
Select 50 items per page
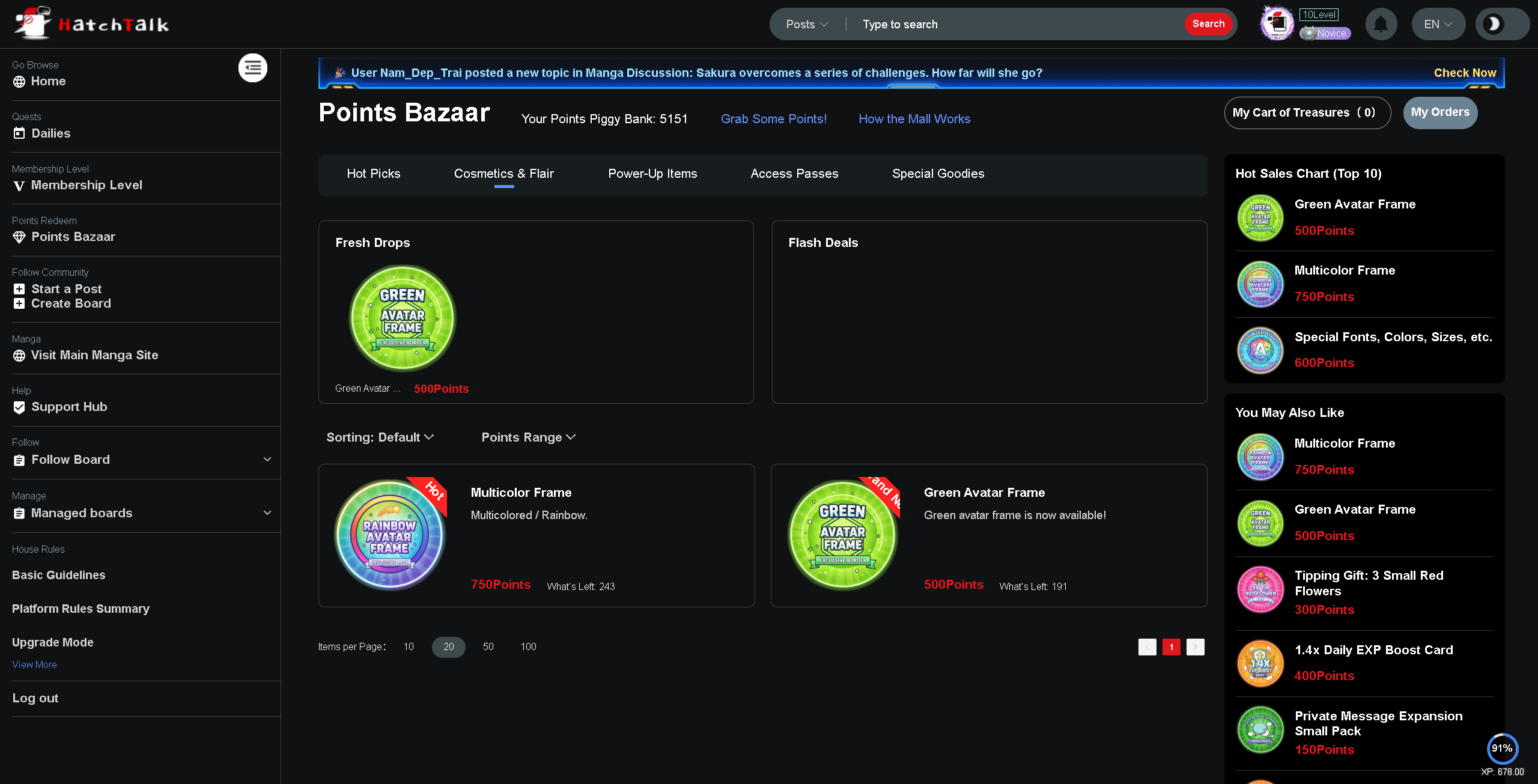pos(488,646)
